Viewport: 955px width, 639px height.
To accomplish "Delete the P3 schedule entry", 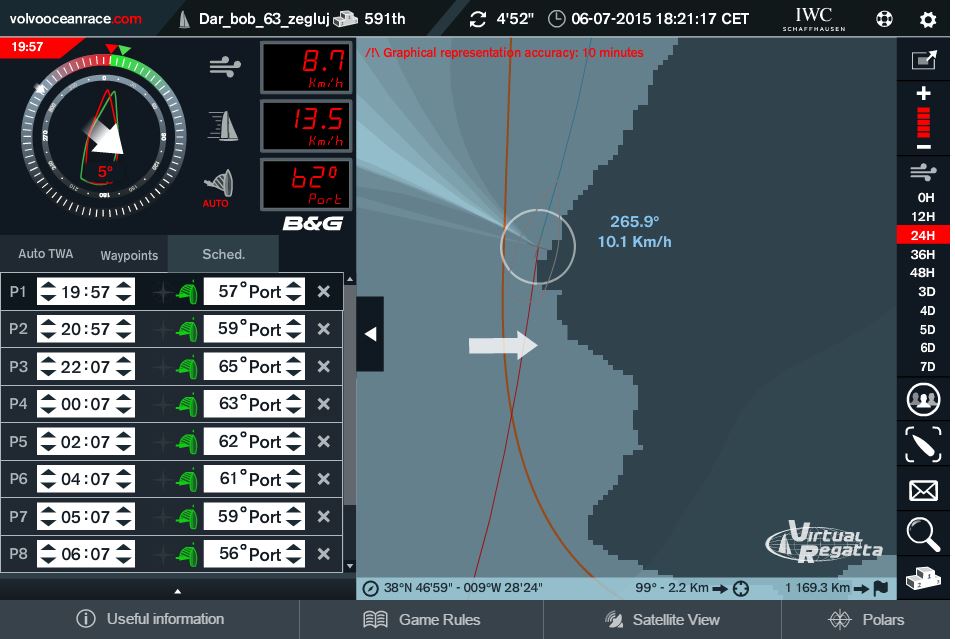I will coord(323,367).
